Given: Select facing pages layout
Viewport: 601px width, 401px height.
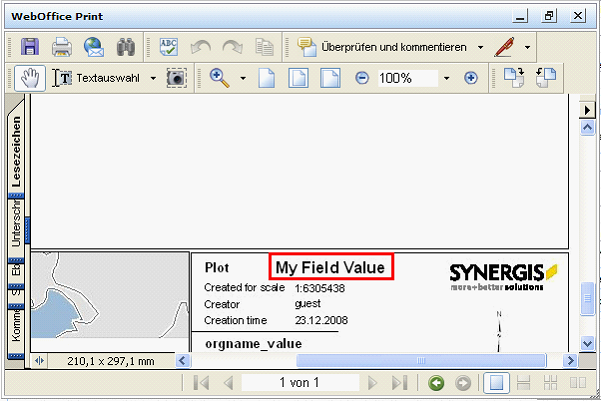Looking at the screenshot, I should pos(578,383).
